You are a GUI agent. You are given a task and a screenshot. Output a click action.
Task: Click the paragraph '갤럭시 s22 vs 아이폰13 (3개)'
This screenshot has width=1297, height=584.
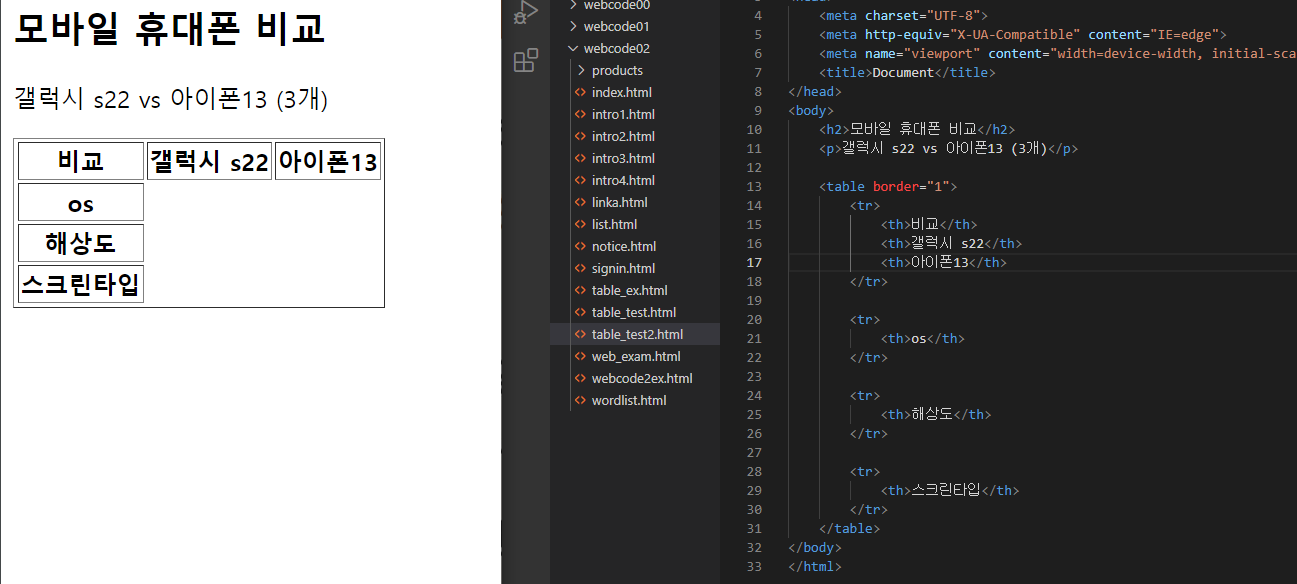(x=171, y=99)
